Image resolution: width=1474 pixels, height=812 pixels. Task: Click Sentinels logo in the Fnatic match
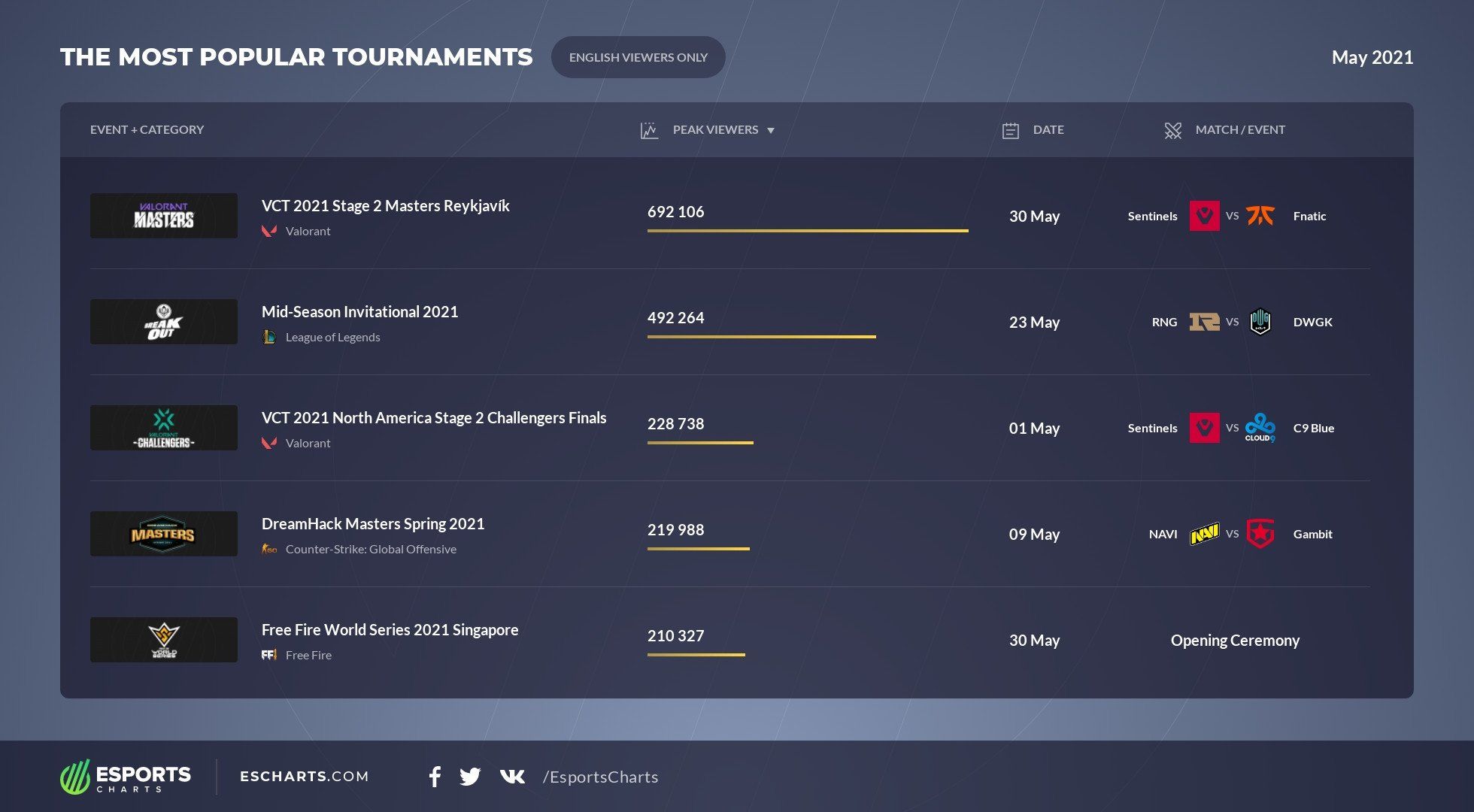click(x=1205, y=216)
